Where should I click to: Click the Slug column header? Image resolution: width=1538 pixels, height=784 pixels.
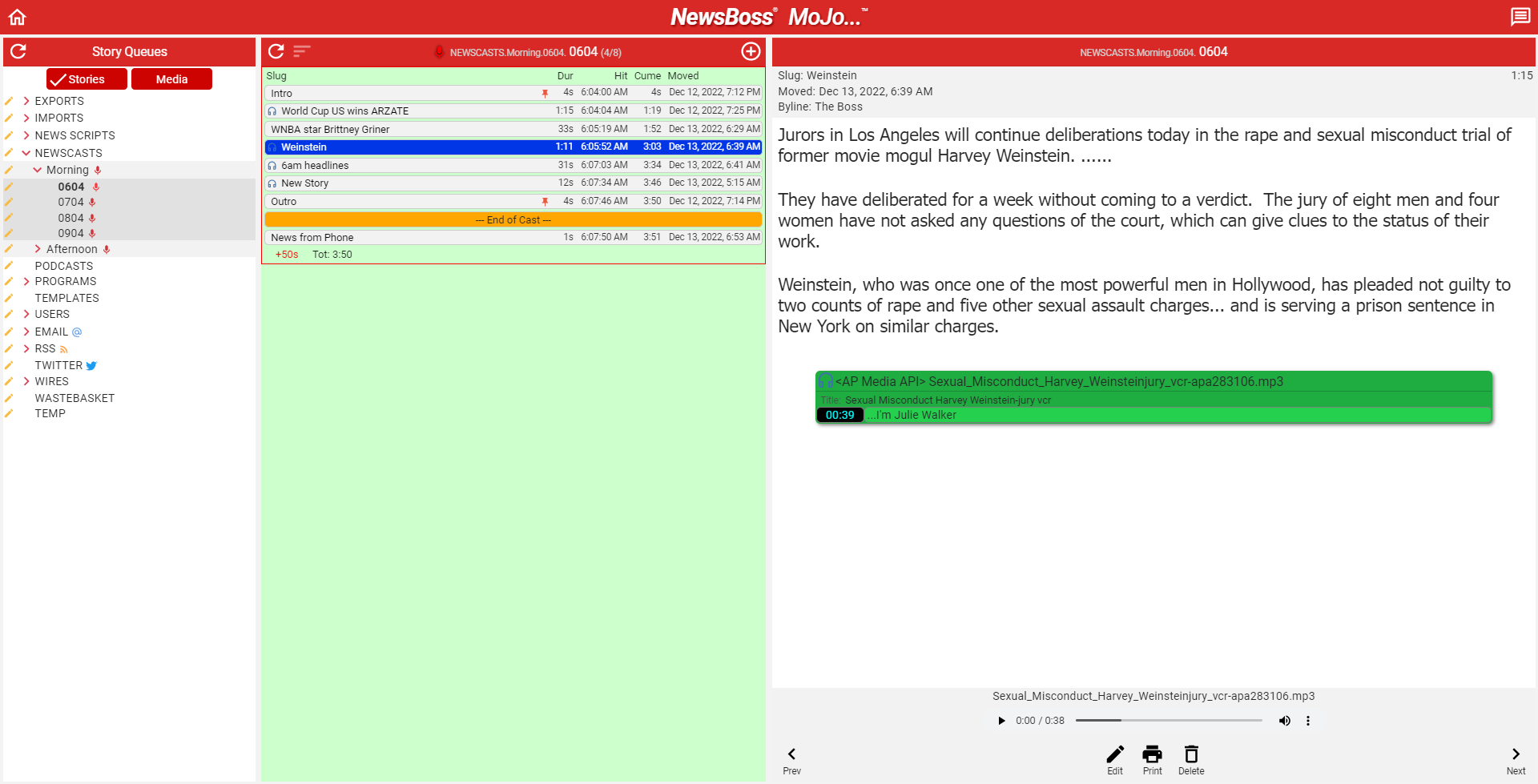[276, 76]
